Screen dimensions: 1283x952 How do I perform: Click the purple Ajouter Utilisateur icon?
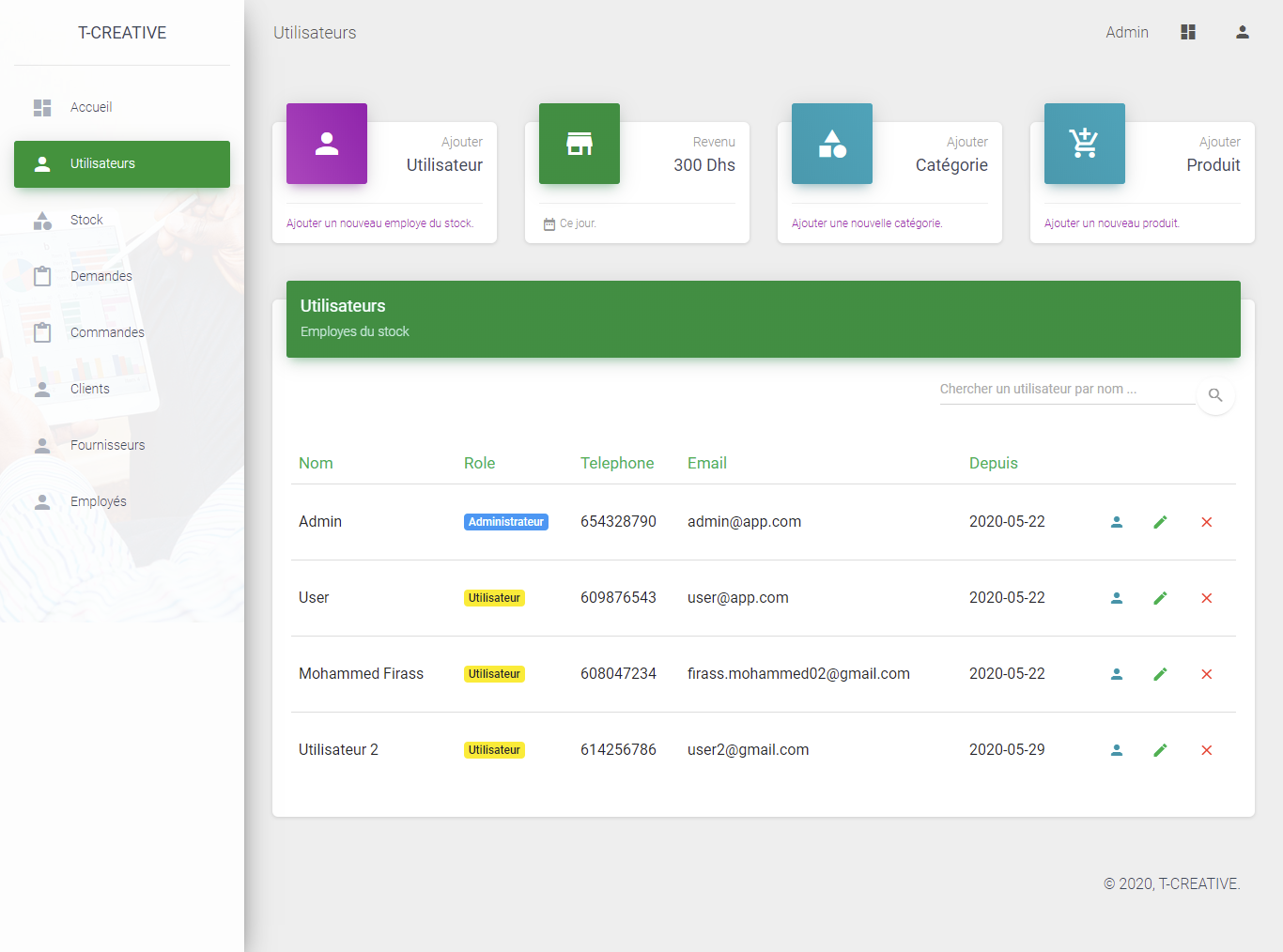coord(326,144)
